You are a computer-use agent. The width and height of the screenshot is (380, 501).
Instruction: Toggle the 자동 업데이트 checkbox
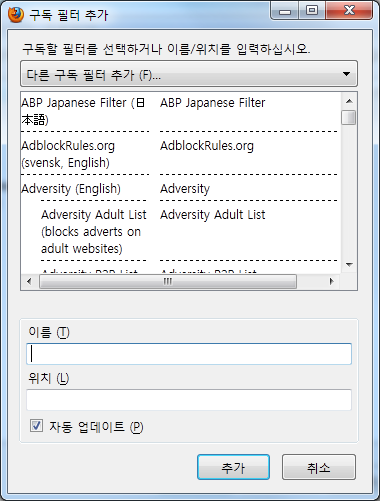point(36,426)
